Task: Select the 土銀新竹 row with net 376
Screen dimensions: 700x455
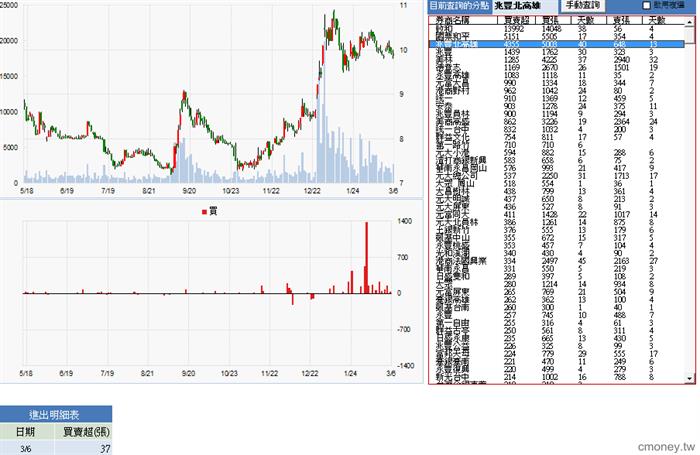Action: 557,230
